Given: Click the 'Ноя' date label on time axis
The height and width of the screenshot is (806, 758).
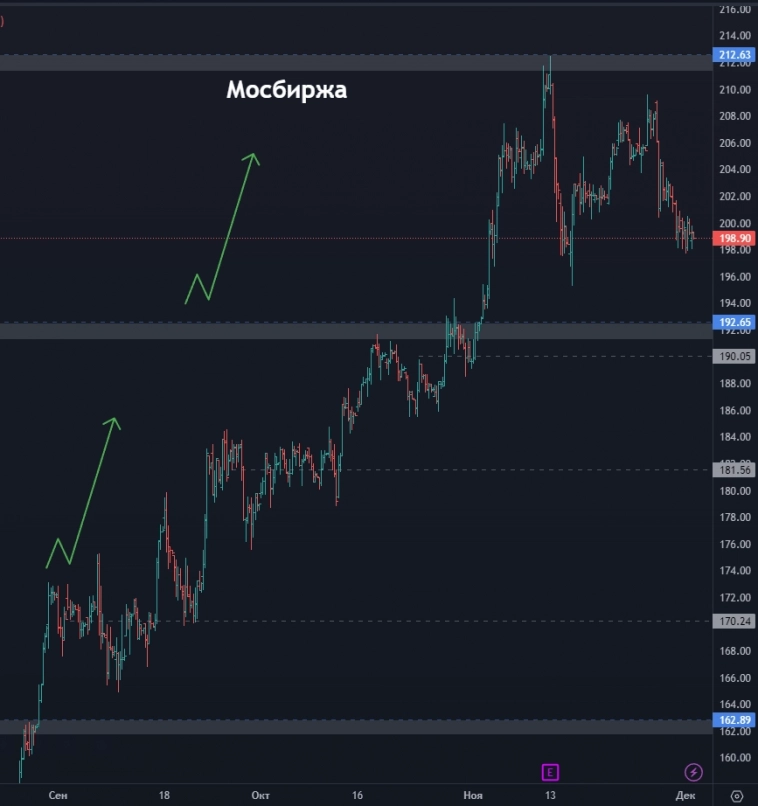Looking at the screenshot, I should point(473,795).
